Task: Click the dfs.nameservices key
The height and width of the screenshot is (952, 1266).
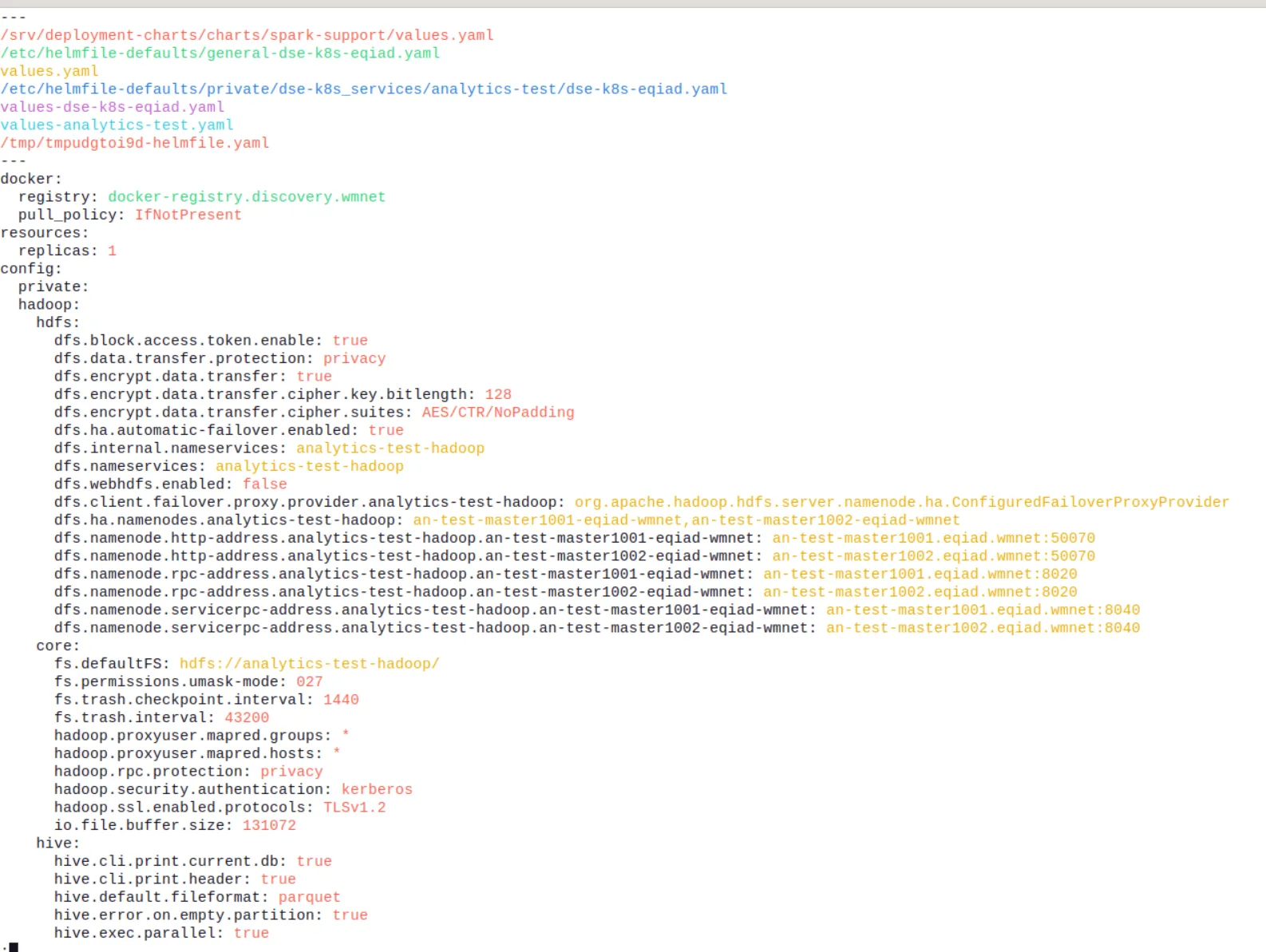Action: [130, 466]
